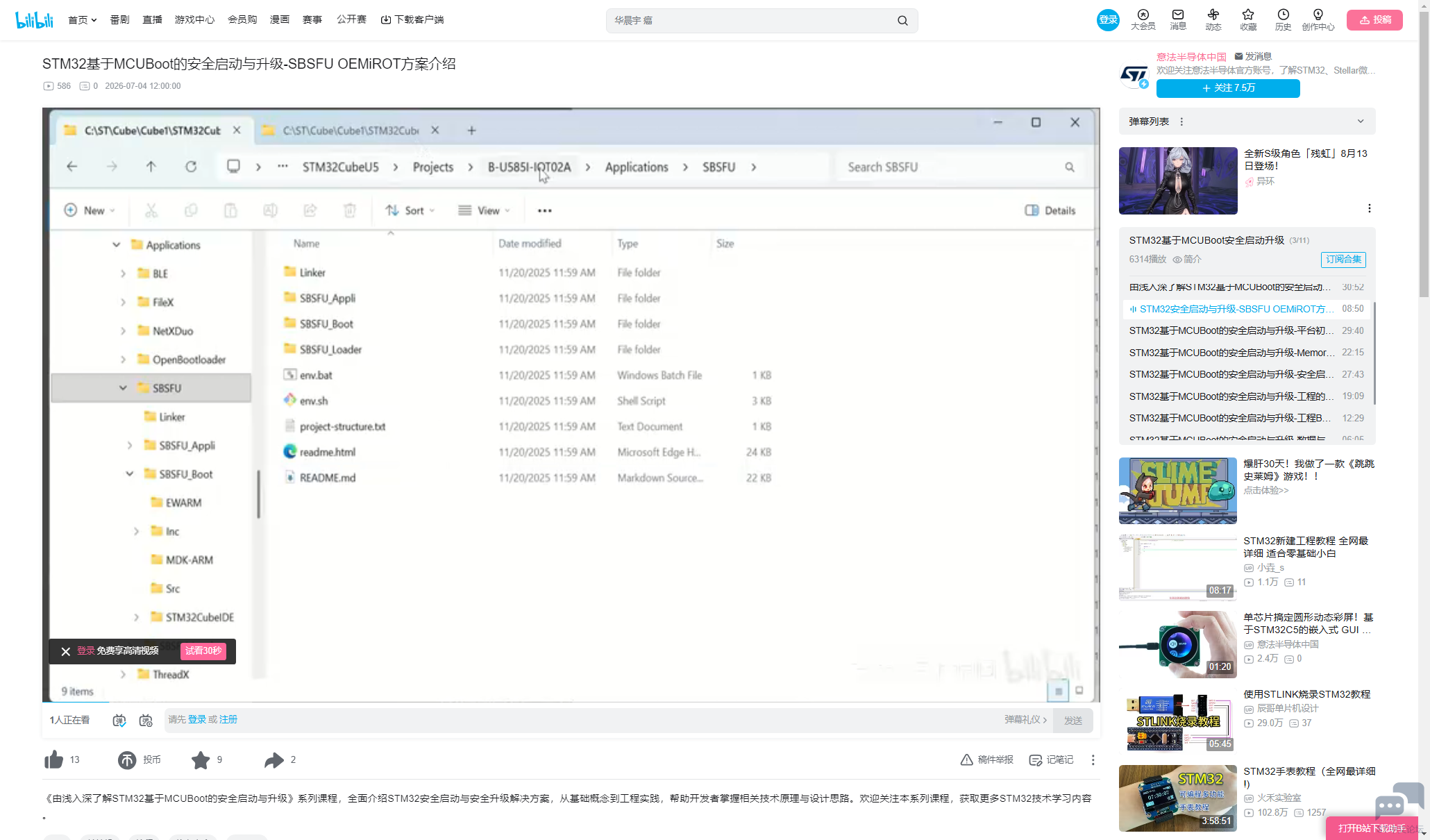This screenshot has height=840, width=1430.
Task: Open danmaku settings icon
Action: [x=146, y=720]
